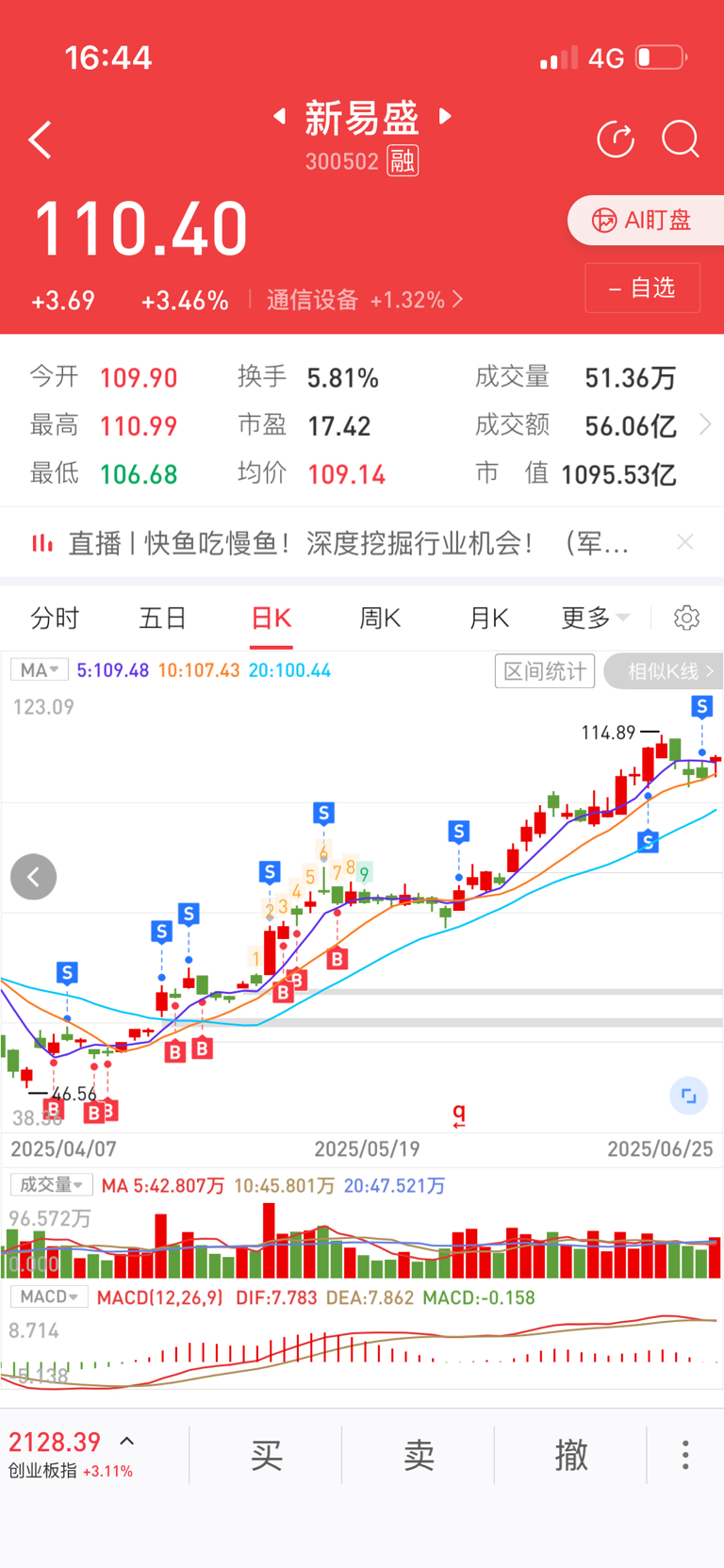Switch to 周K tab
The width and height of the screenshot is (724, 1568).
[380, 619]
